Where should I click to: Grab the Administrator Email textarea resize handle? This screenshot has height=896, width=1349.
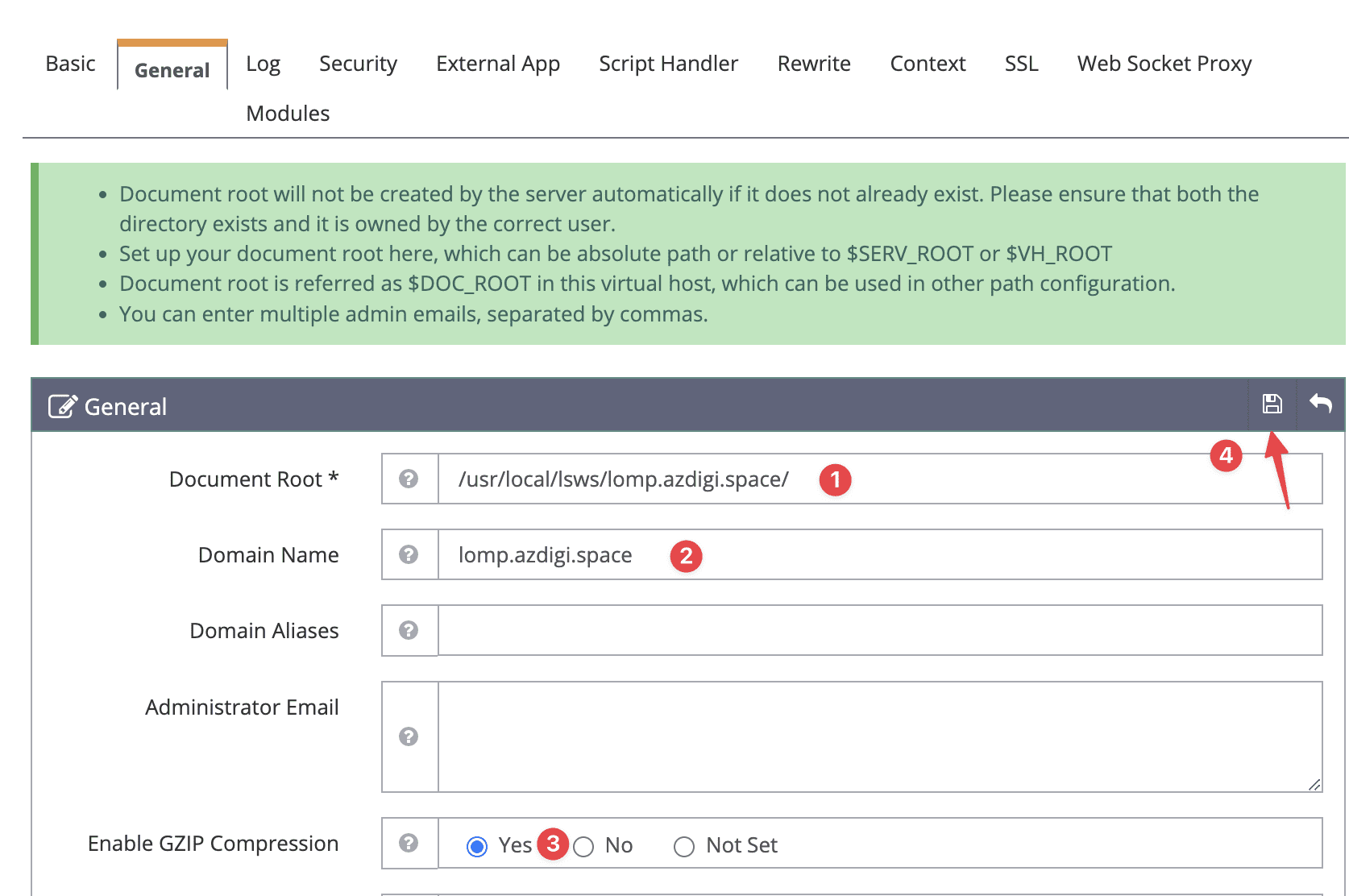1314,784
